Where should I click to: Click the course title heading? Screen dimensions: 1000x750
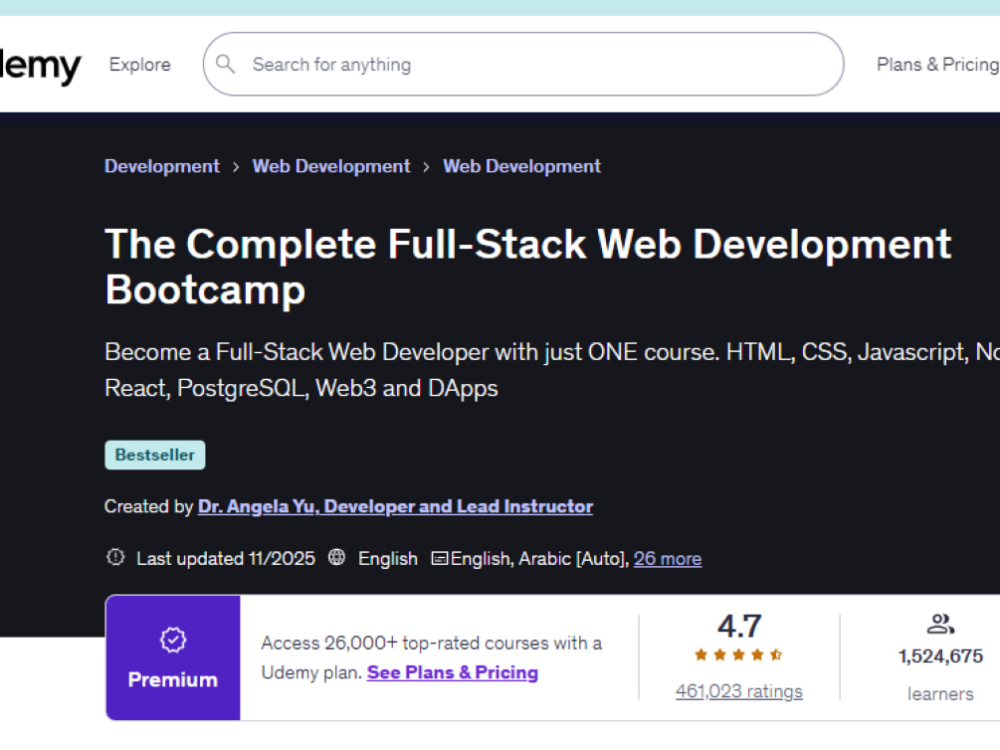528,267
